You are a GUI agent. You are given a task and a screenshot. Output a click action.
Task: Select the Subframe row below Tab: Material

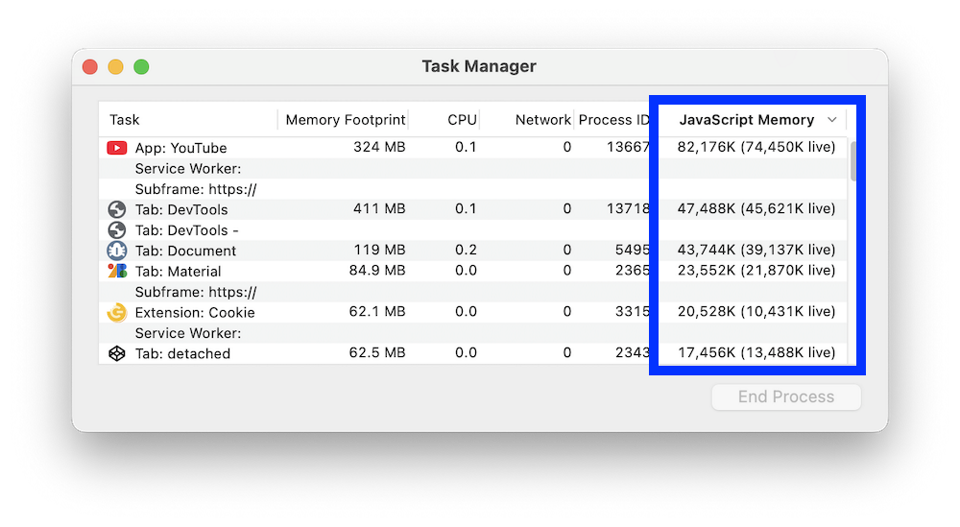pos(196,292)
